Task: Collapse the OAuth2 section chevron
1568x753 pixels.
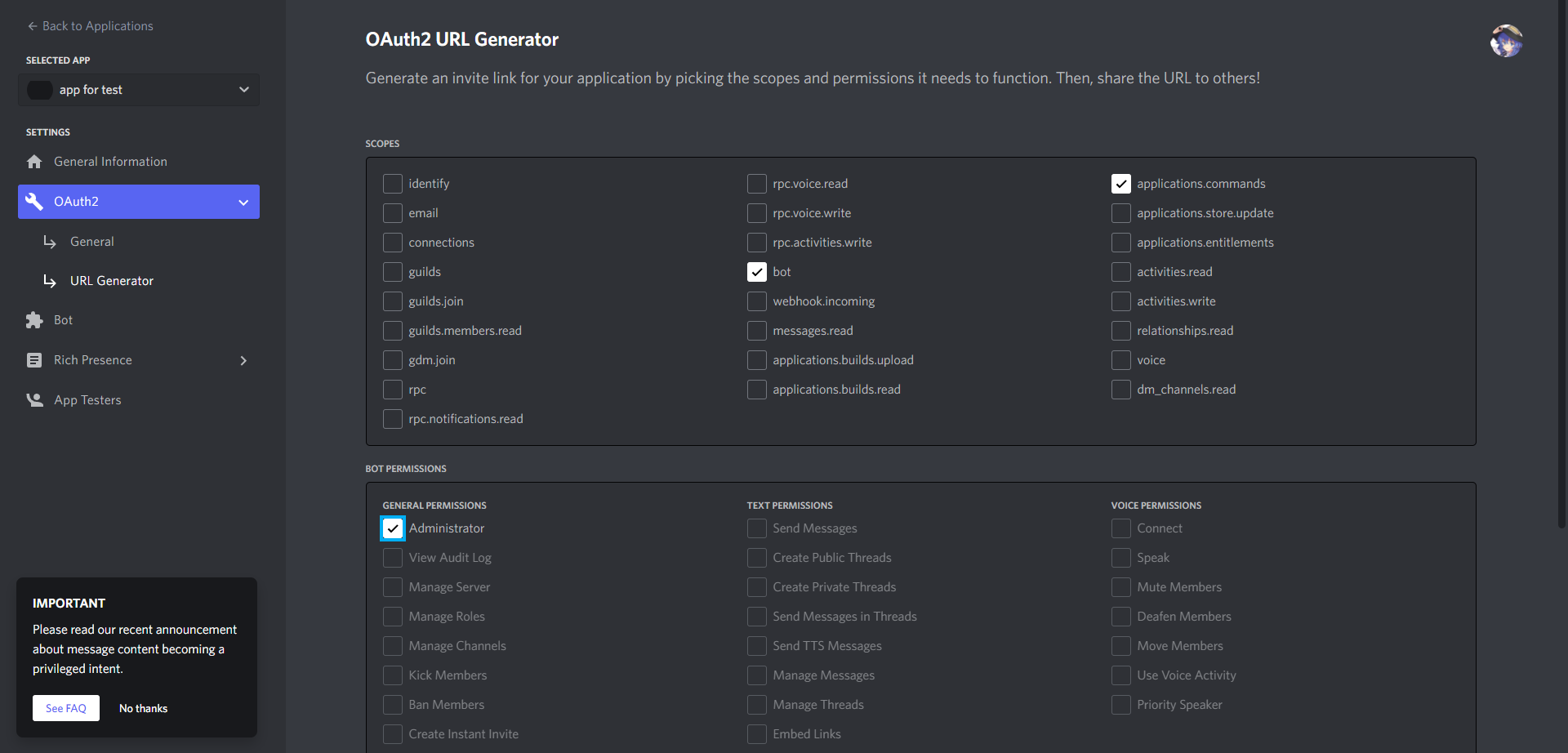Action: (243, 202)
